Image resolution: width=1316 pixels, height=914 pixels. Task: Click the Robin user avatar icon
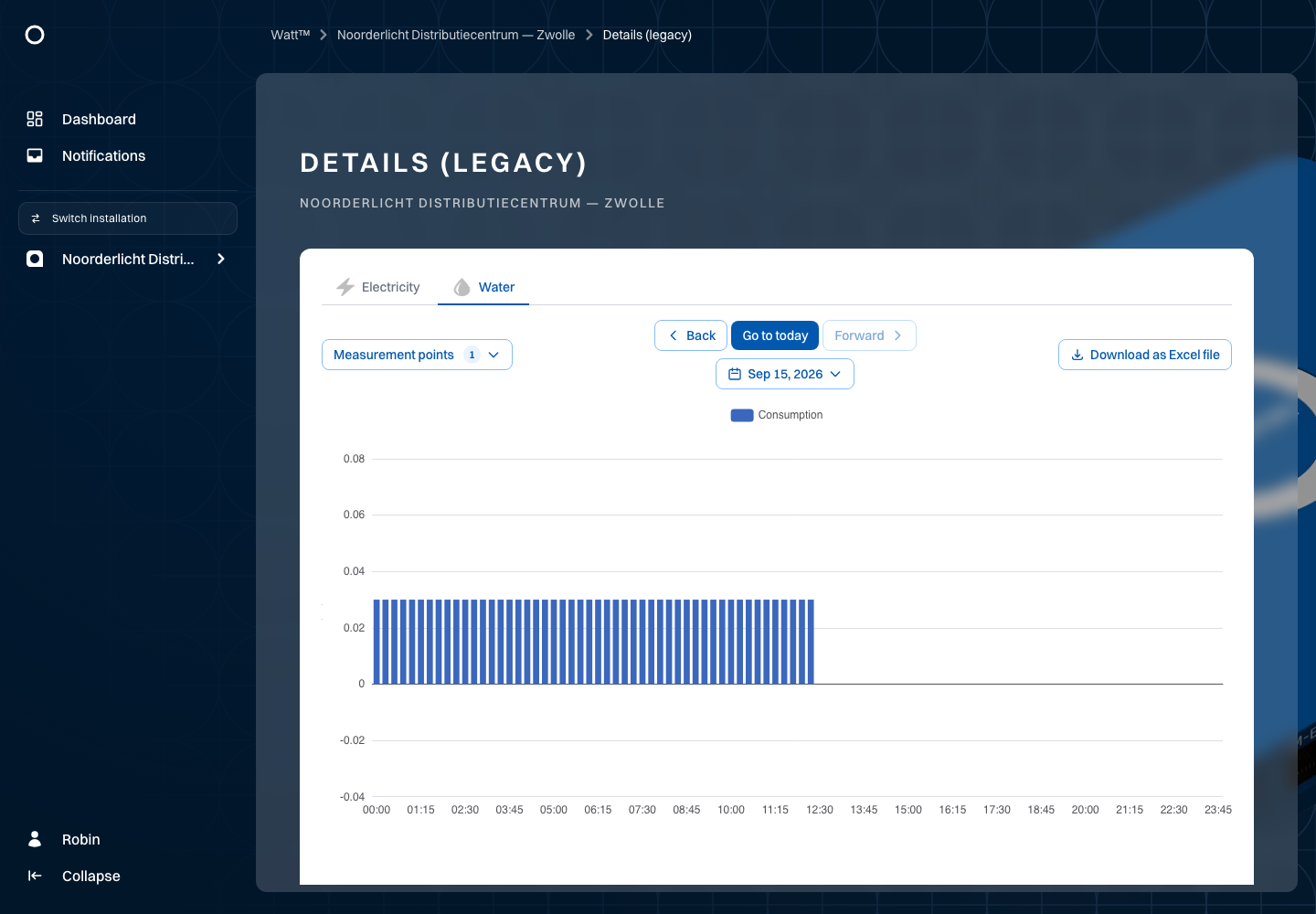[x=35, y=839]
